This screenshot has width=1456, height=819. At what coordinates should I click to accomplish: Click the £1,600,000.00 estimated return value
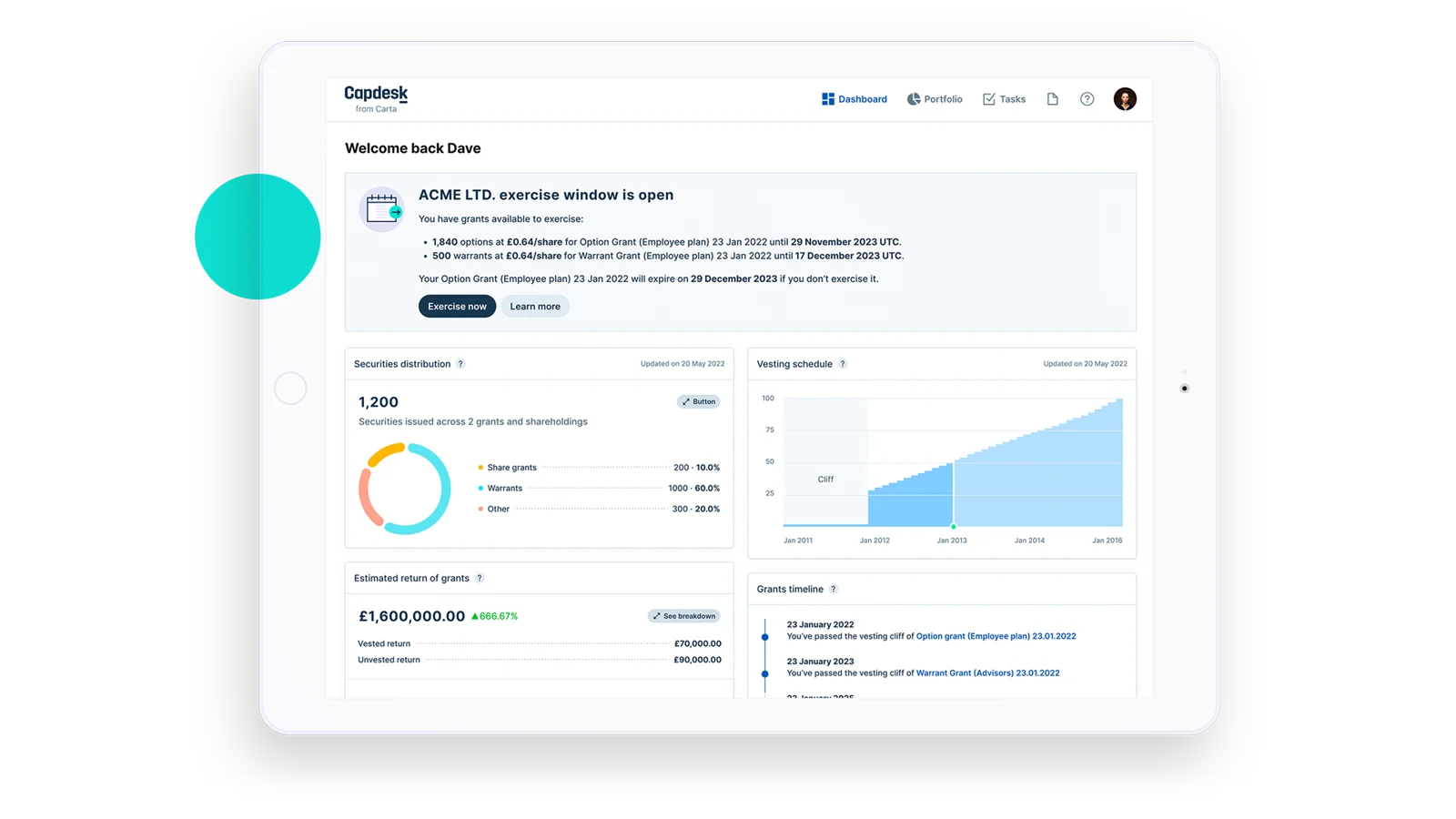(x=411, y=616)
